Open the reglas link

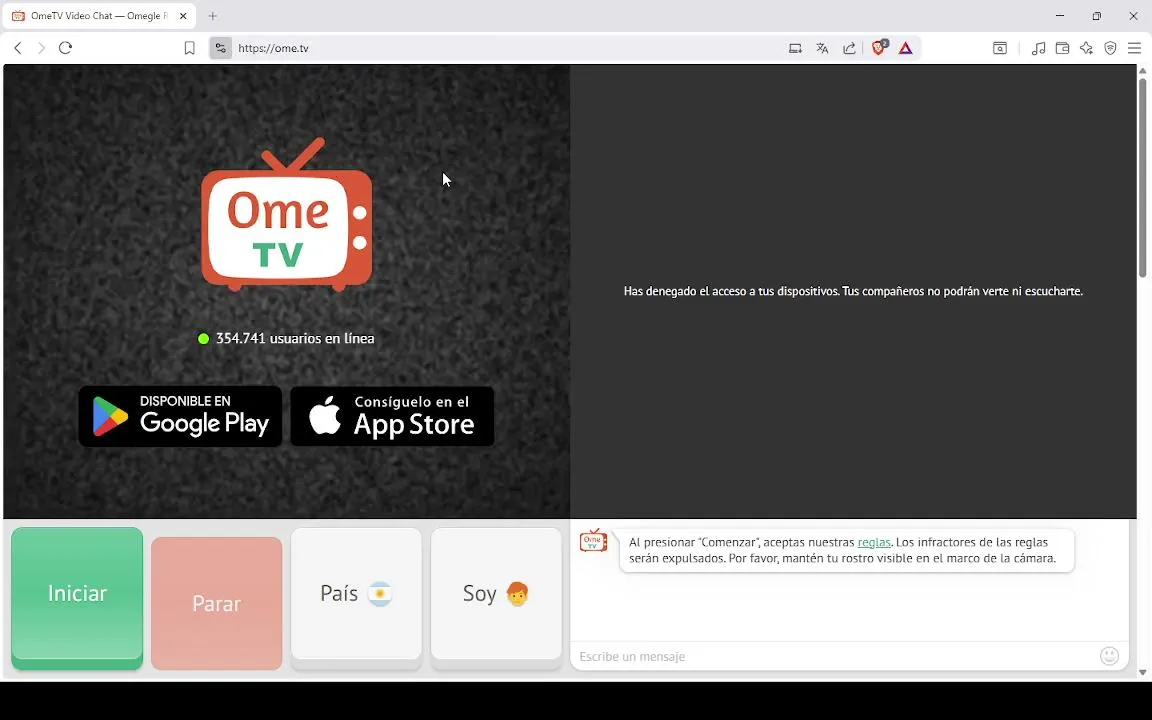[874, 542]
